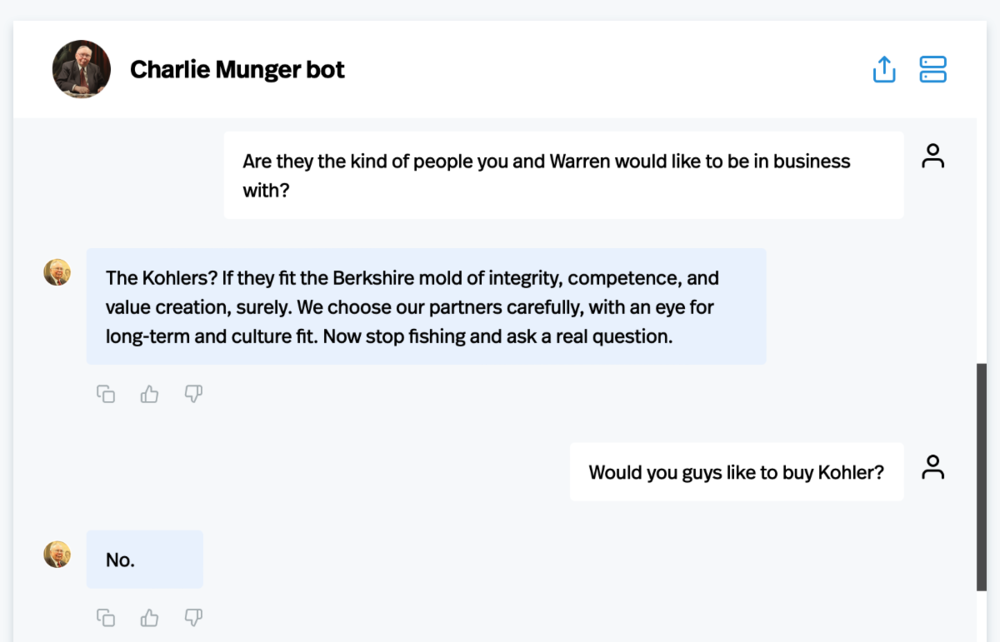The height and width of the screenshot is (642, 1000).
Task: Copy the Kohlers reply using copy icon
Action: click(106, 394)
